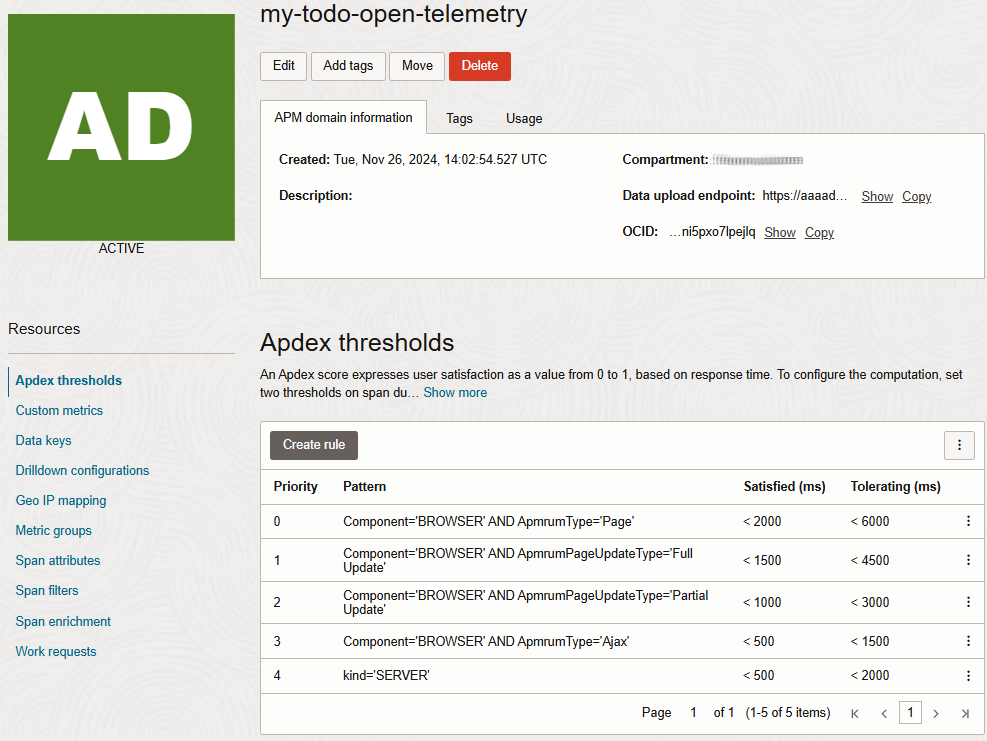The height and width of the screenshot is (741, 987).
Task: Click the page number input field
Action: (x=910, y=712)
